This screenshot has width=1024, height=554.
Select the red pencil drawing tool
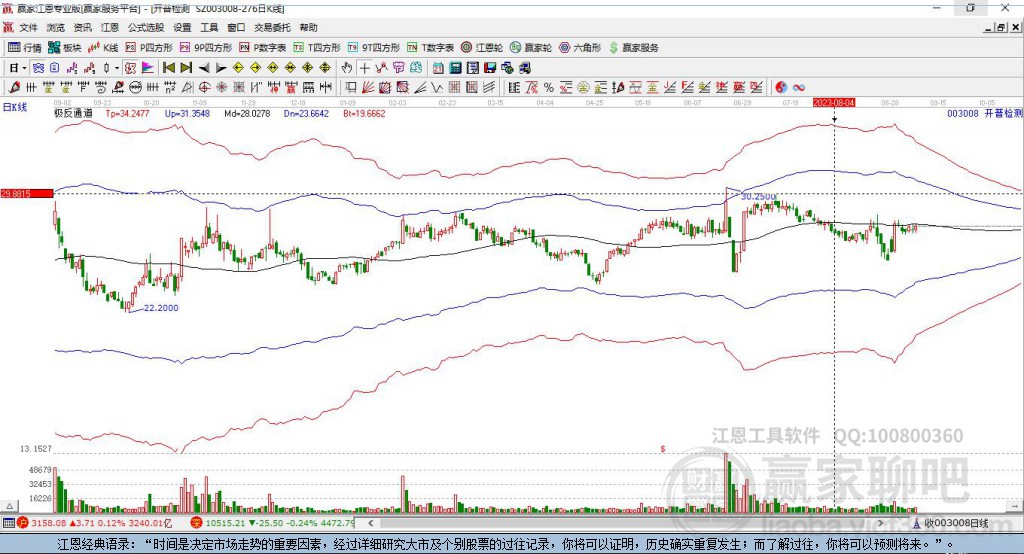14,87
